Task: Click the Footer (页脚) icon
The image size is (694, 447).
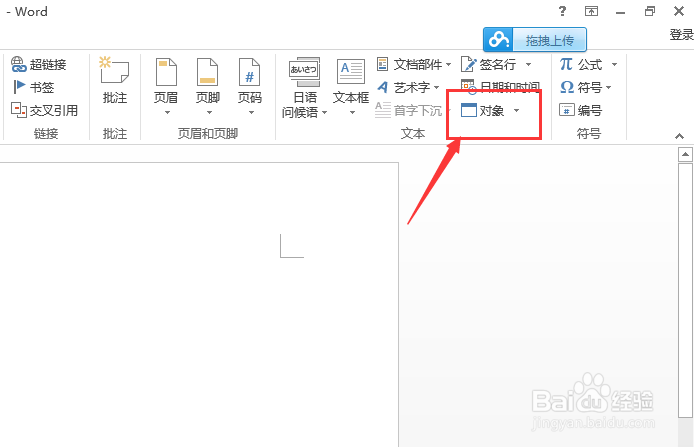Action: tap(208, 72)
